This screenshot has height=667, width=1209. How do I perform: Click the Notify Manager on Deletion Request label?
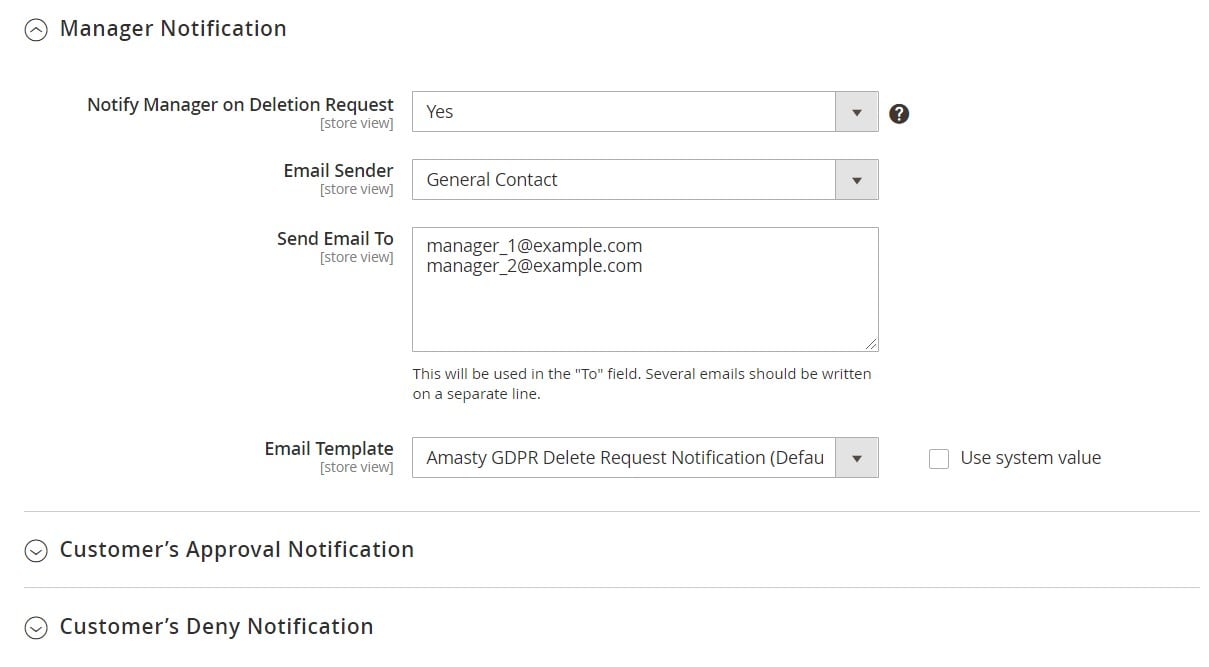click(240, 104)
